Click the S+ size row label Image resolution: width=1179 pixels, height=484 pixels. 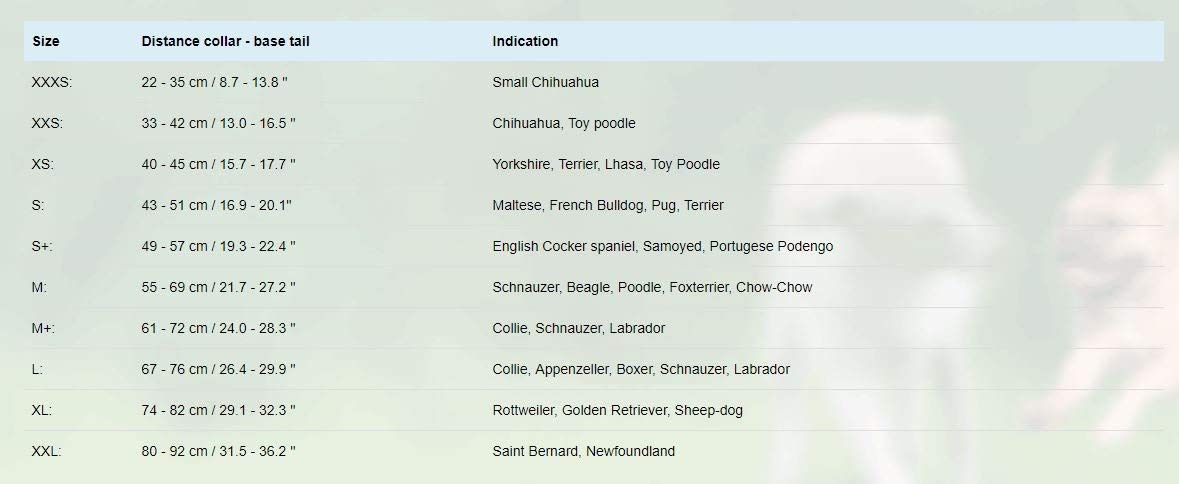coord(42,246)
